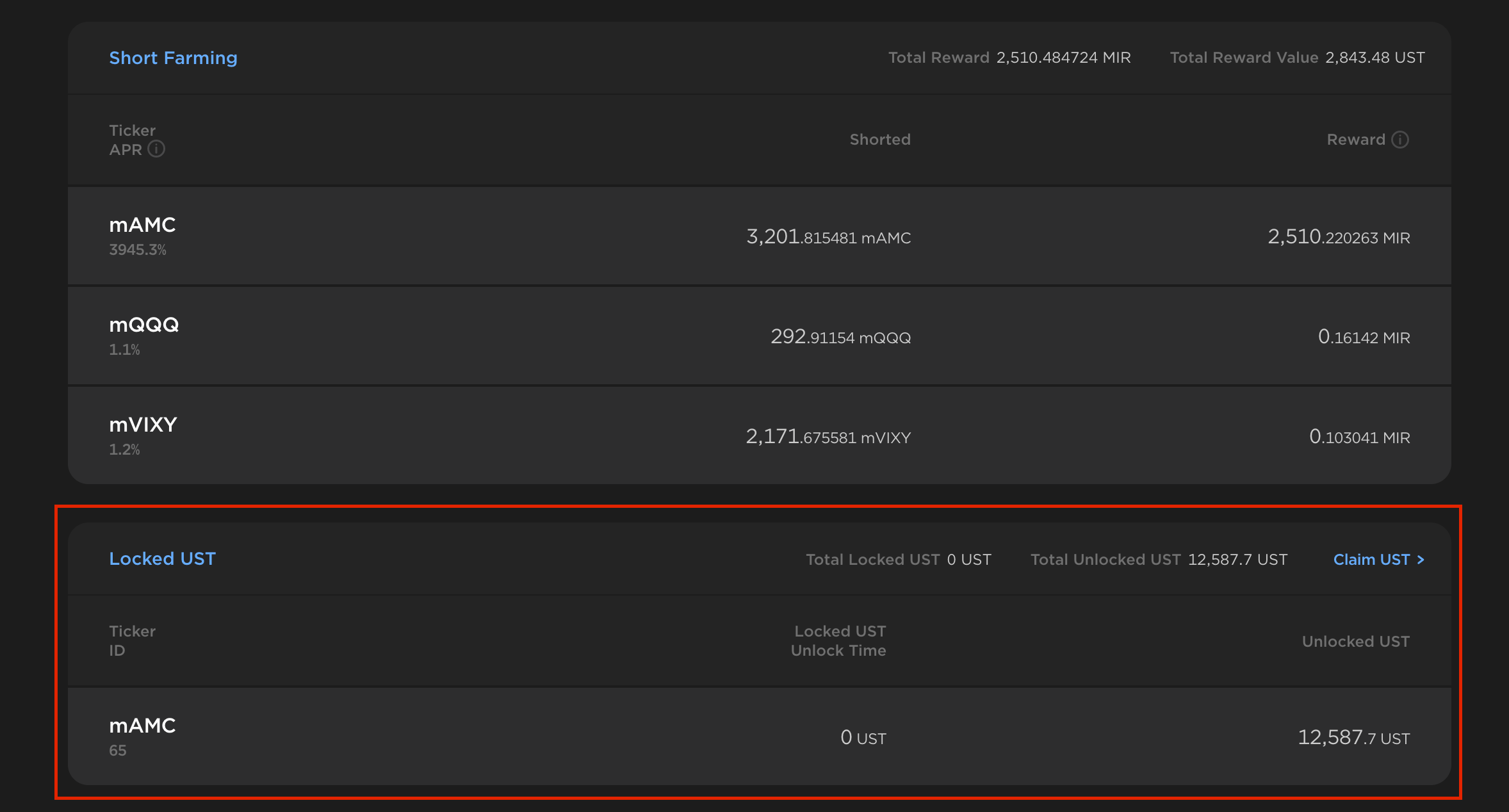
Task: Click the Shorted column header
Action: coord(879,140)
